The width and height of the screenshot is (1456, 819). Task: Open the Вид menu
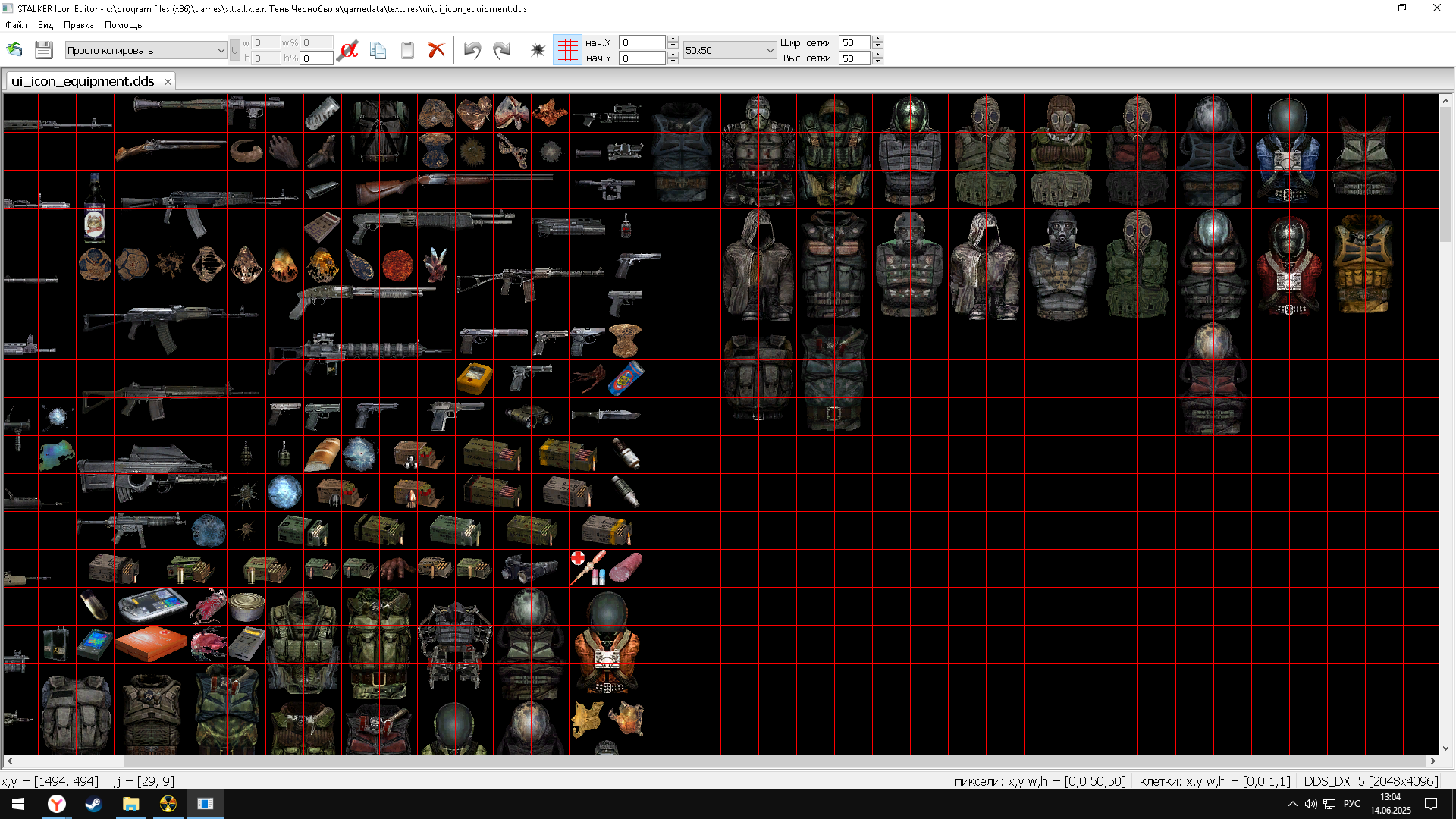45,25
